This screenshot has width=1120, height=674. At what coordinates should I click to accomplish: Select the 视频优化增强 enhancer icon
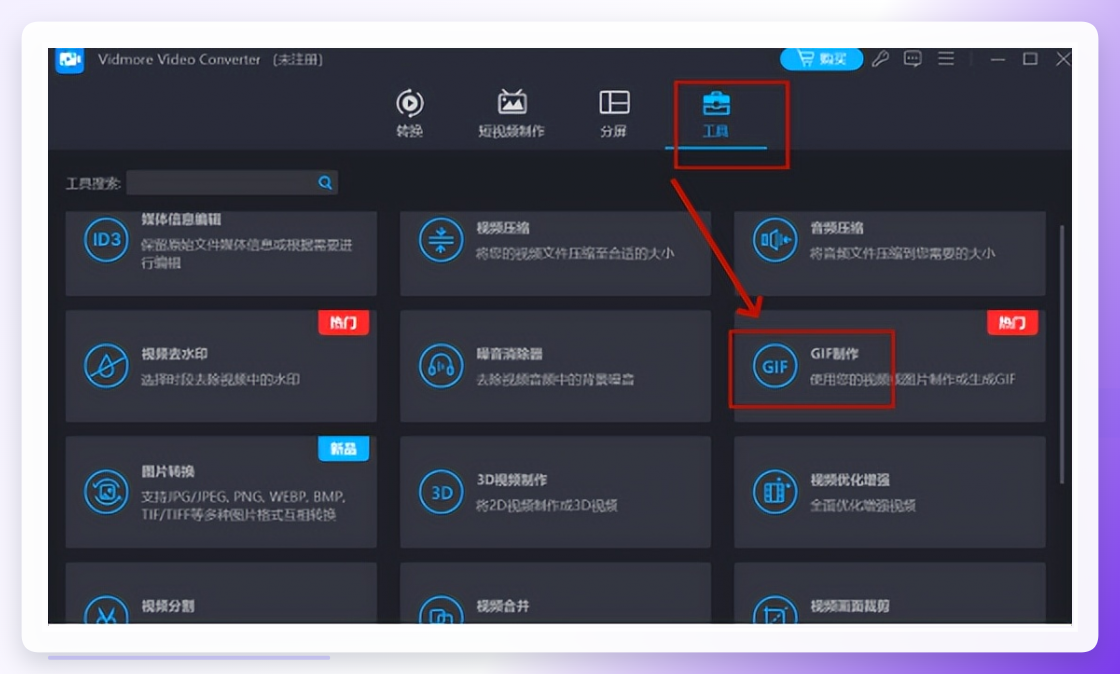pyautogui.click(x=775, y=491)
